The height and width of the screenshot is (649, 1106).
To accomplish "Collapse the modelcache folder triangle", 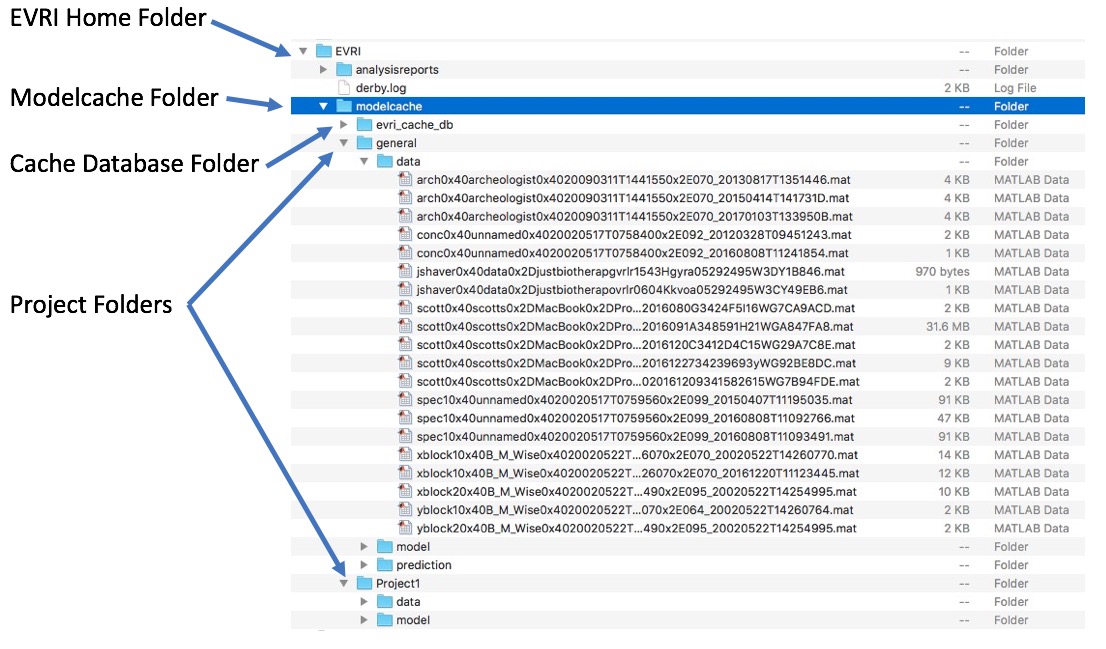I will [x=323, y=107].
